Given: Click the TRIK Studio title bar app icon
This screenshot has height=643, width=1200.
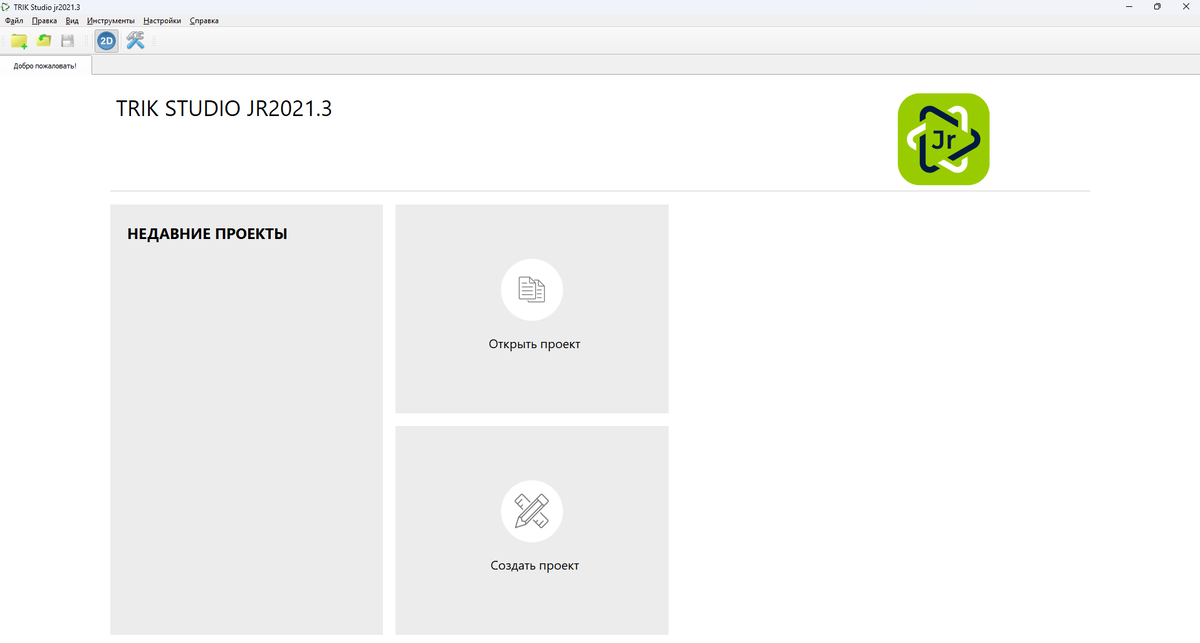Looking at the screenshot, I should coord(6,7).
